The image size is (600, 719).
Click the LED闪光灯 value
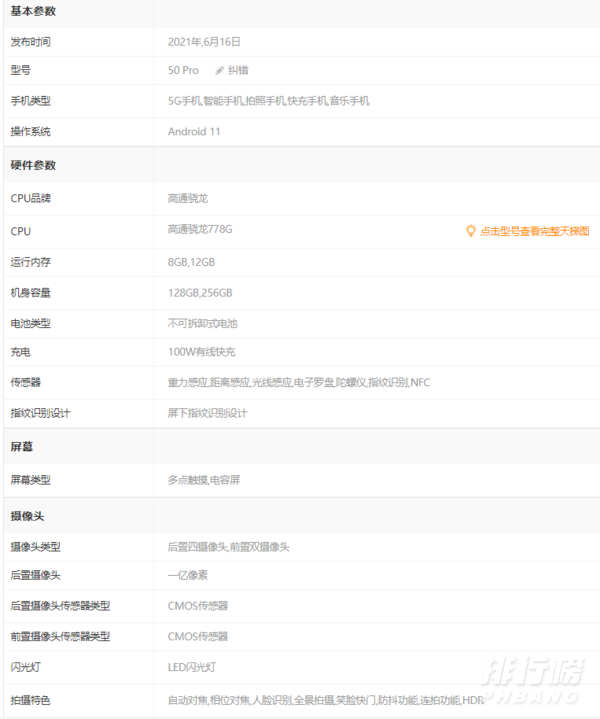[191, 667]
